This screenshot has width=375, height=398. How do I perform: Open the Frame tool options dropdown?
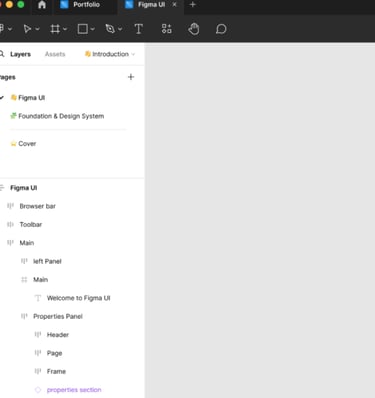pyautogui.click(x=65, y=29)
